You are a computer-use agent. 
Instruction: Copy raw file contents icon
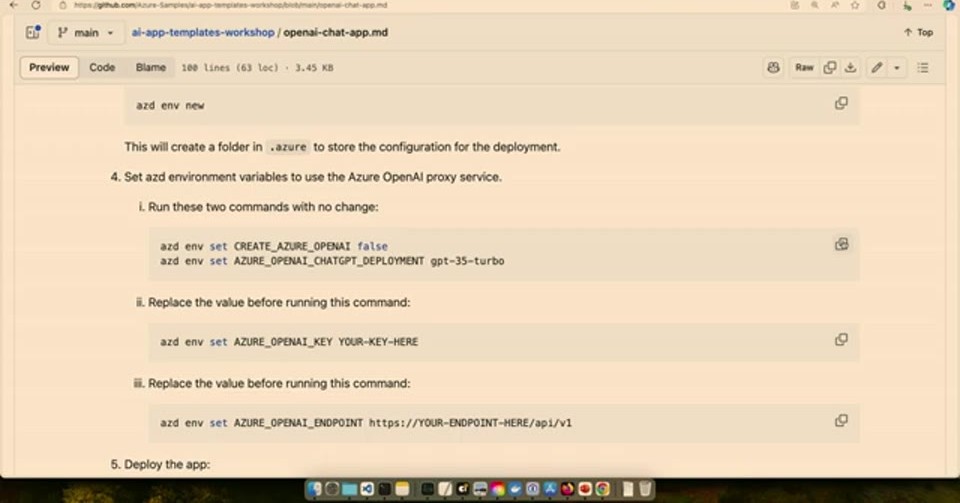pos(830,67)
